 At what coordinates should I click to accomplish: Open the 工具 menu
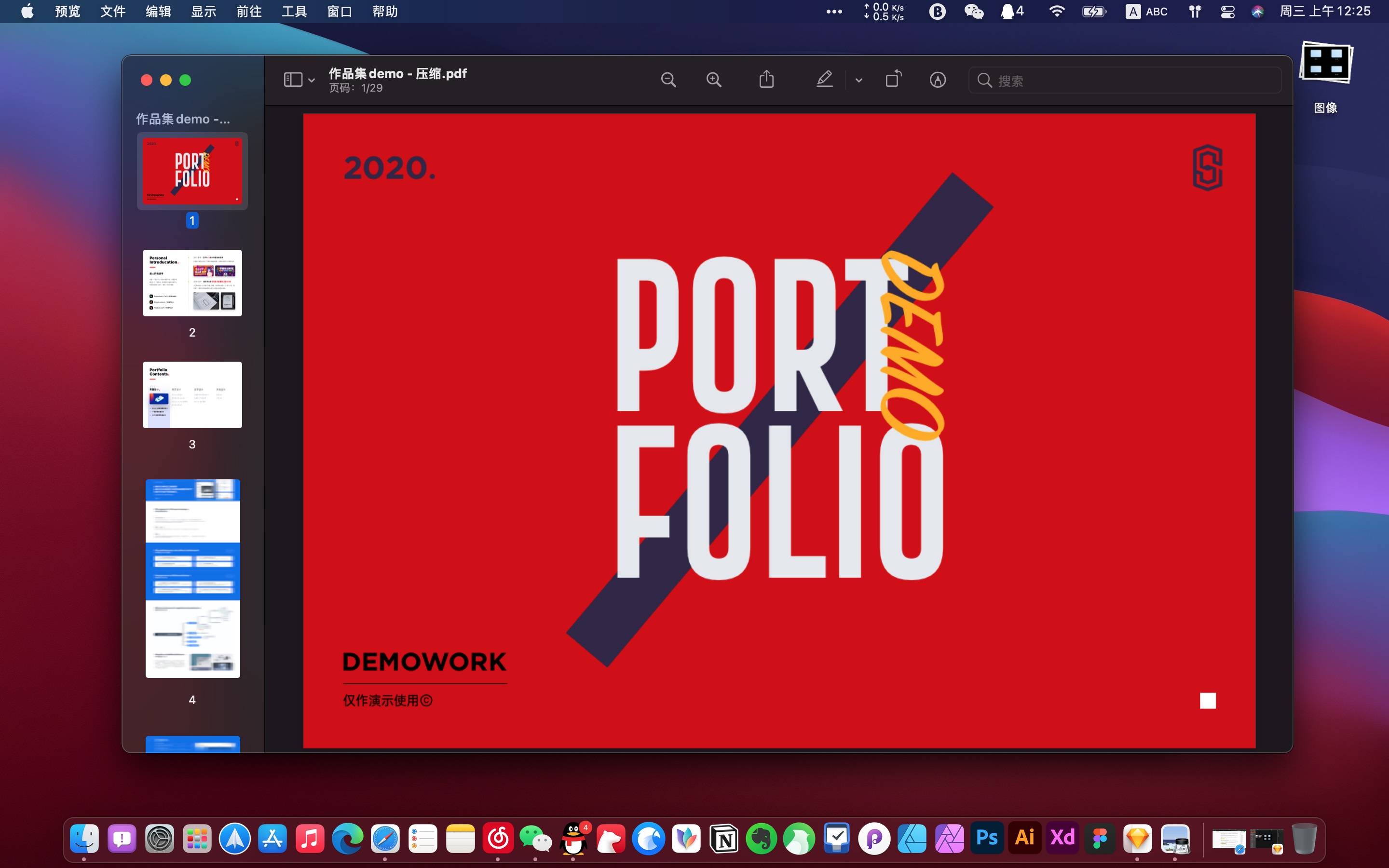[295, 12]
